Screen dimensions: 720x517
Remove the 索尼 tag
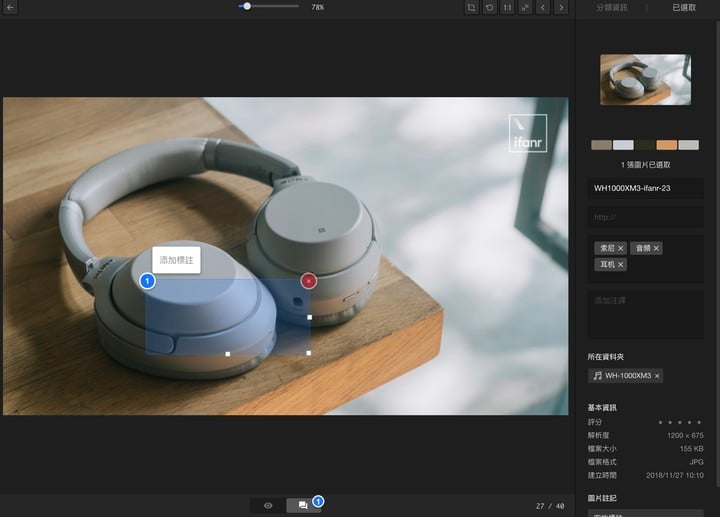(x=621, y=248)
